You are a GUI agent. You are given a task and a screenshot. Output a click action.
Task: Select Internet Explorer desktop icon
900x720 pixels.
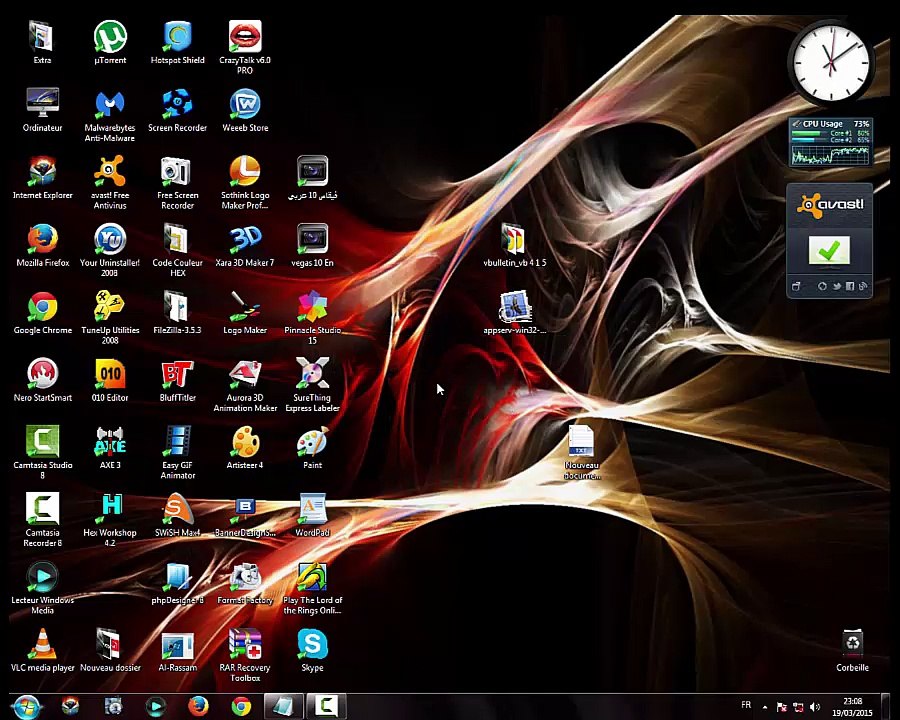42,177
